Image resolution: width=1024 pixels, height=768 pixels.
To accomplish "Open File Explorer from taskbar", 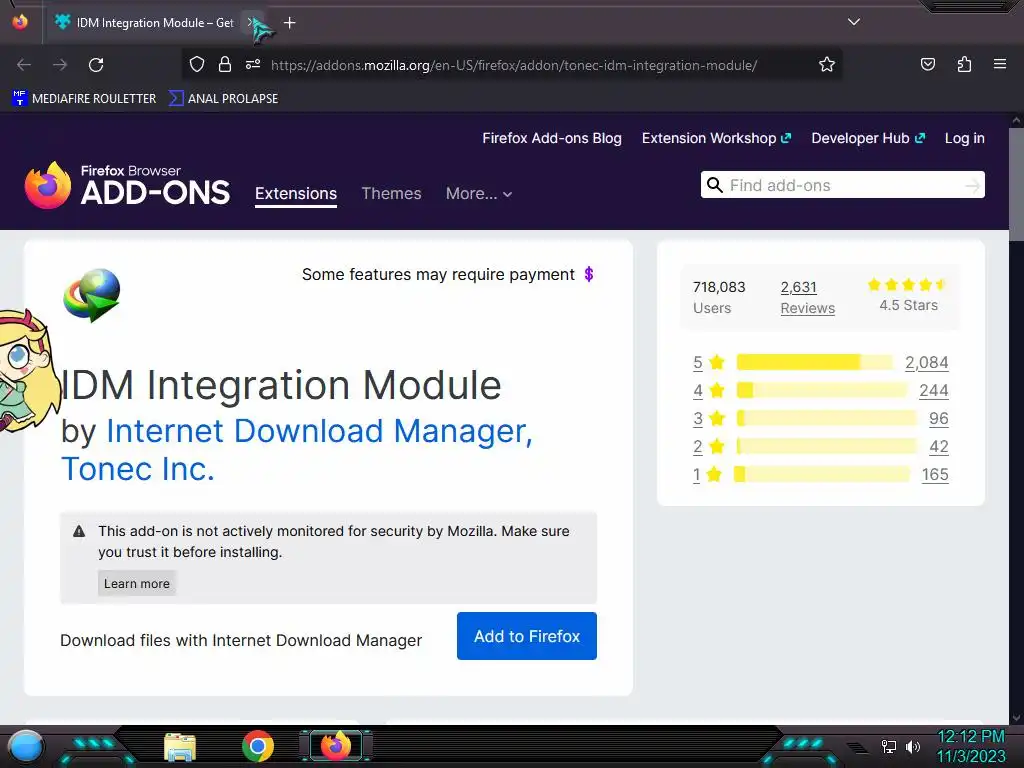I will [180, 748].
